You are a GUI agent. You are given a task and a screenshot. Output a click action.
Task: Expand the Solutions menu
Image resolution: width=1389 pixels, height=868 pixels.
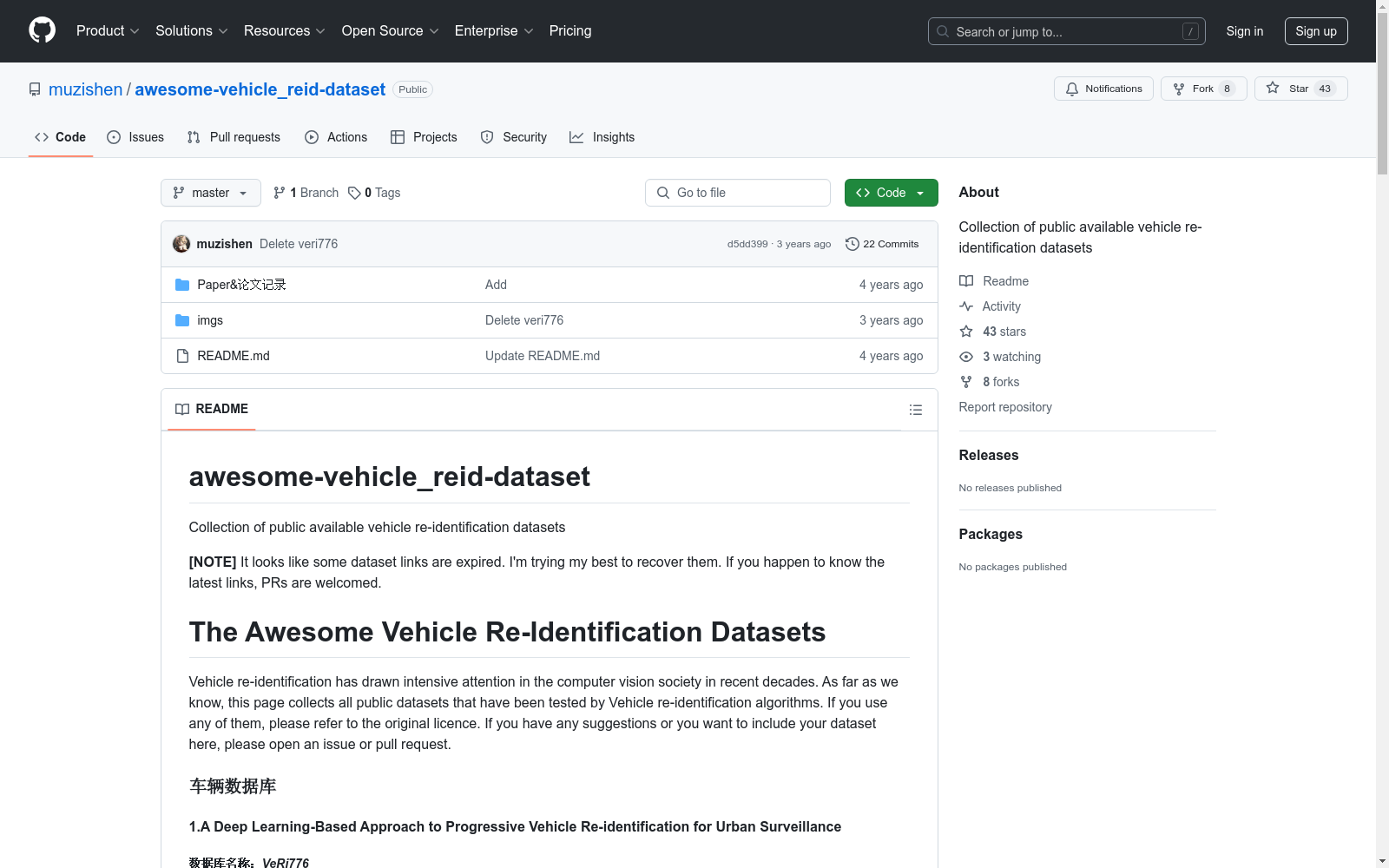(x=192, y=30)
